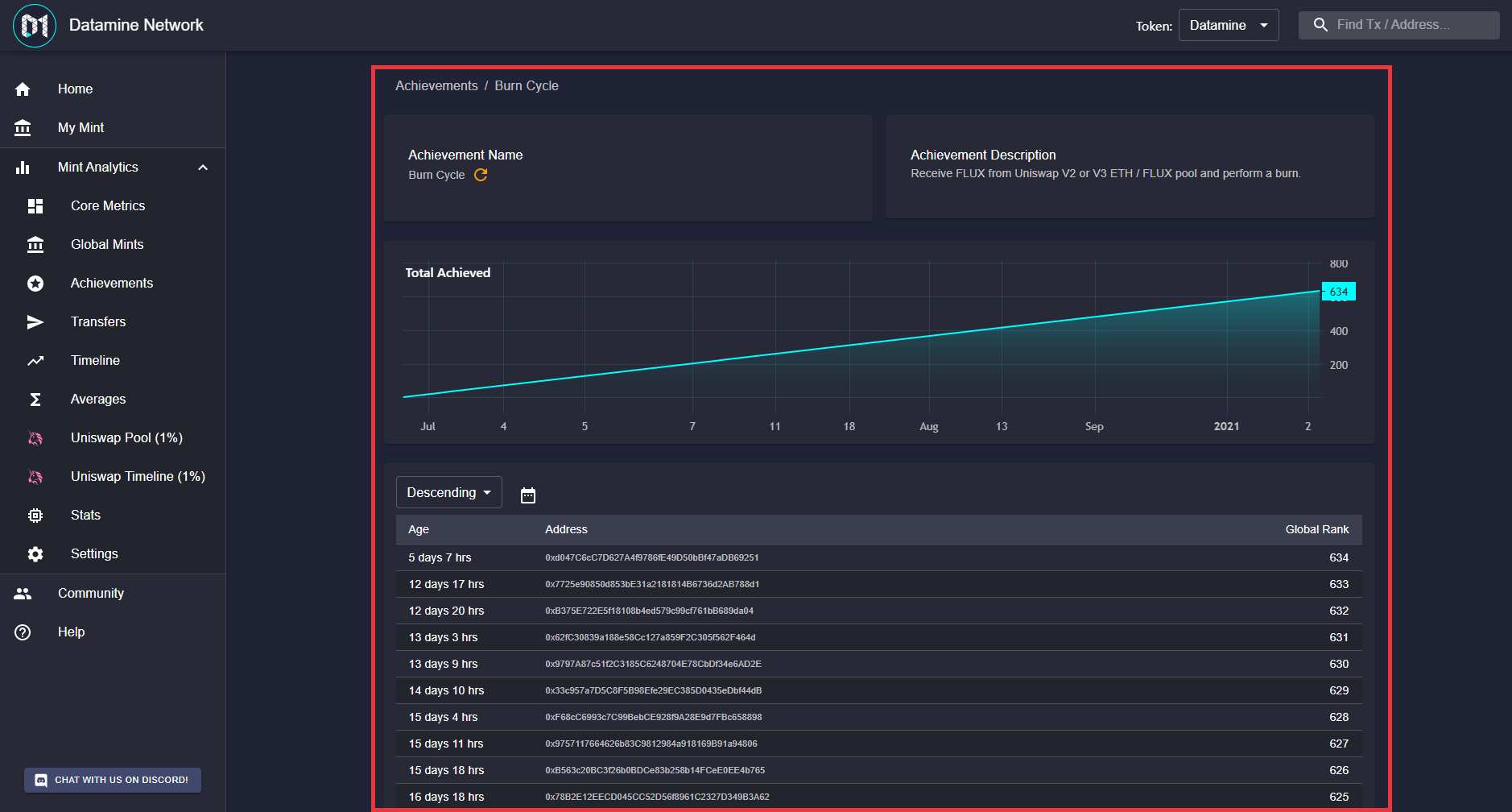
Task: Click the Achievements star badge icon
Action: coord(35,284)
